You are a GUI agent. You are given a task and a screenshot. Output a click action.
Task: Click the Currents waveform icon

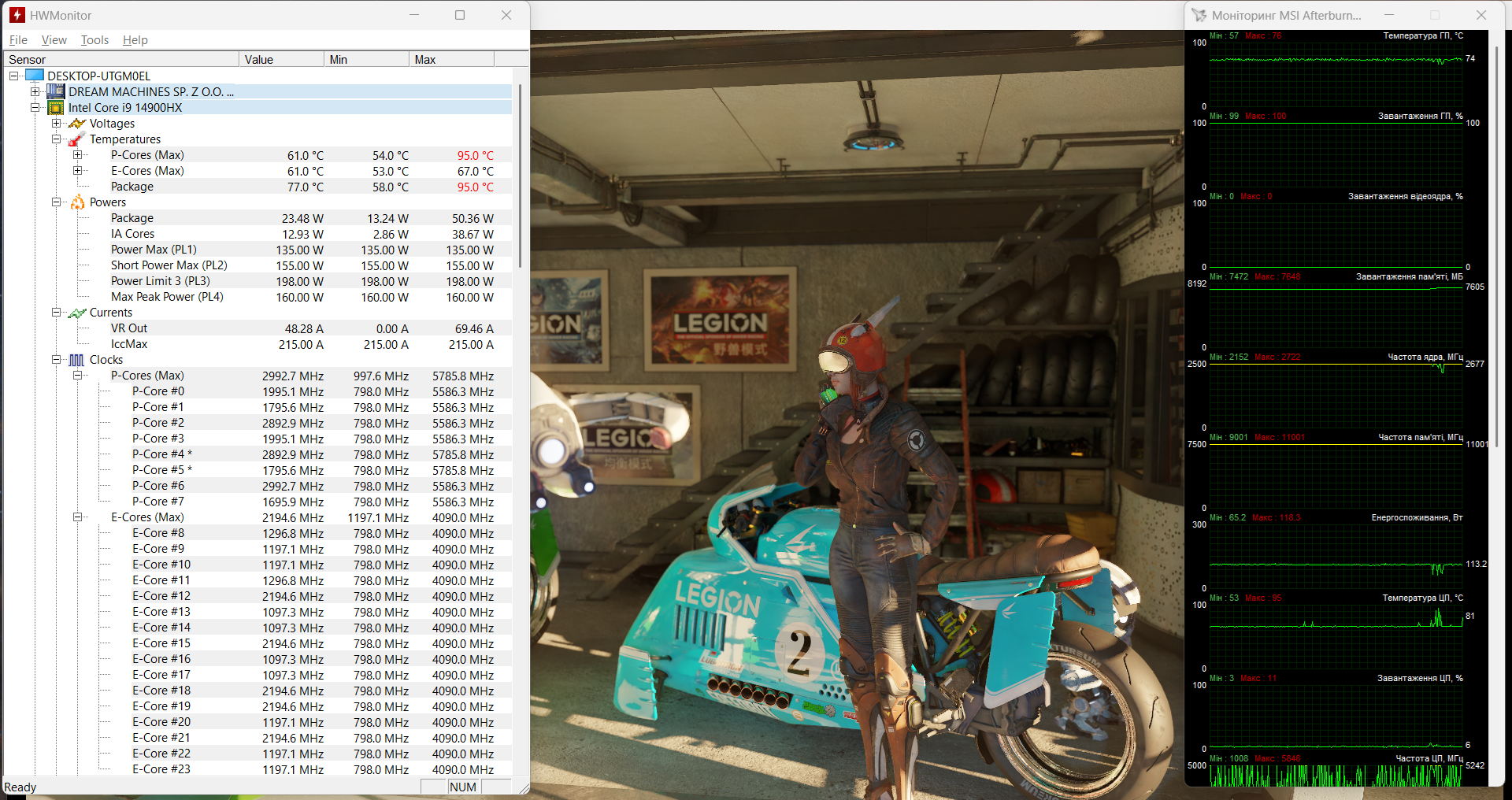pos(77,313)
